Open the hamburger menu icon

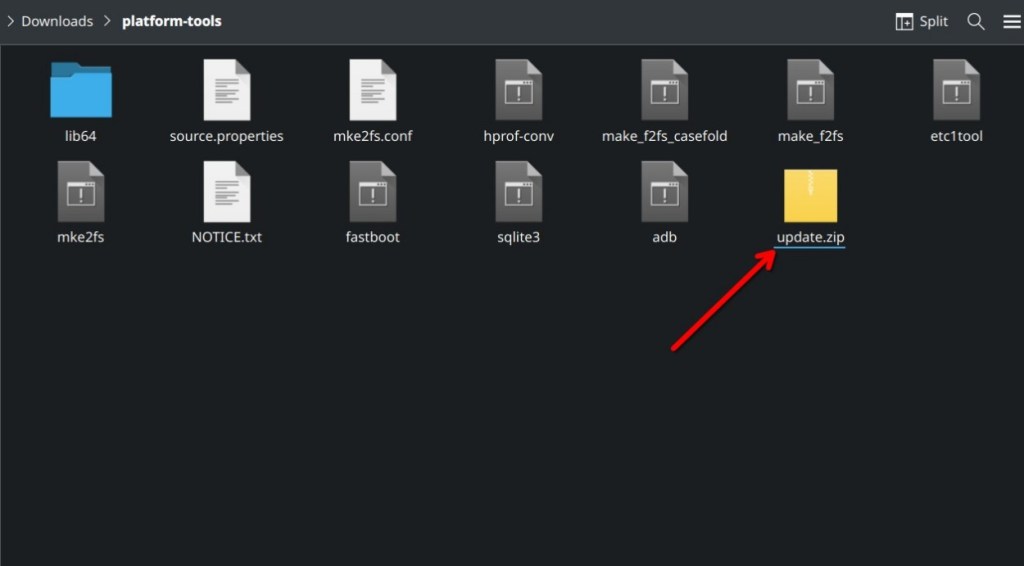coord(1012,22)
